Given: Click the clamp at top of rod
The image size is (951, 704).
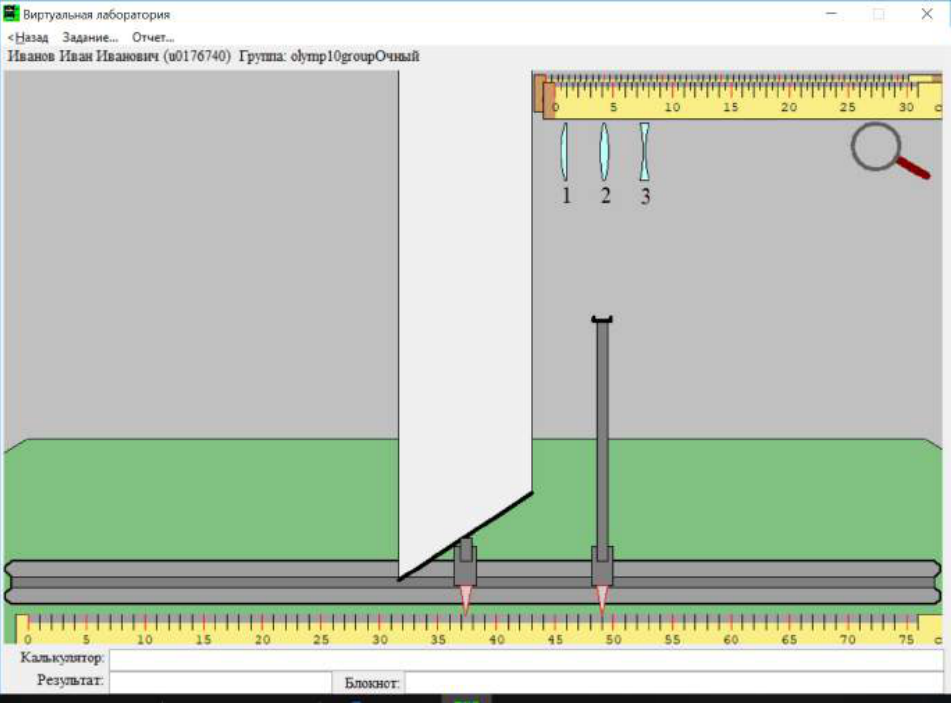Looking at the screenshot, I should pos(602,319).
